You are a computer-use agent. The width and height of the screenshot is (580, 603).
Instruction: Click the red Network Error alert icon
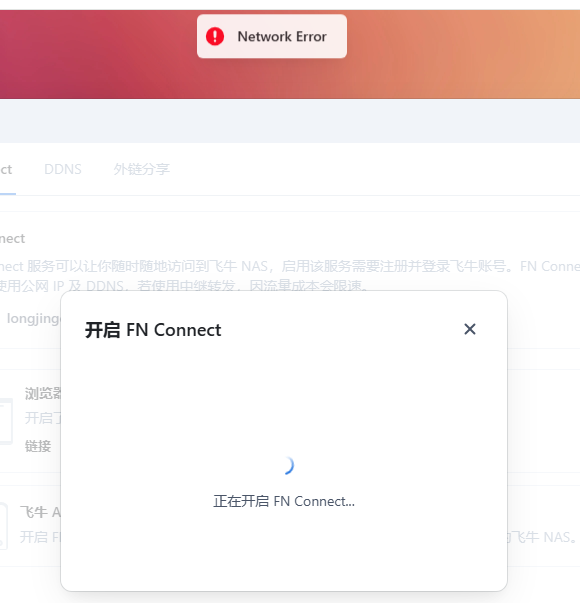(x=215, y=37)
